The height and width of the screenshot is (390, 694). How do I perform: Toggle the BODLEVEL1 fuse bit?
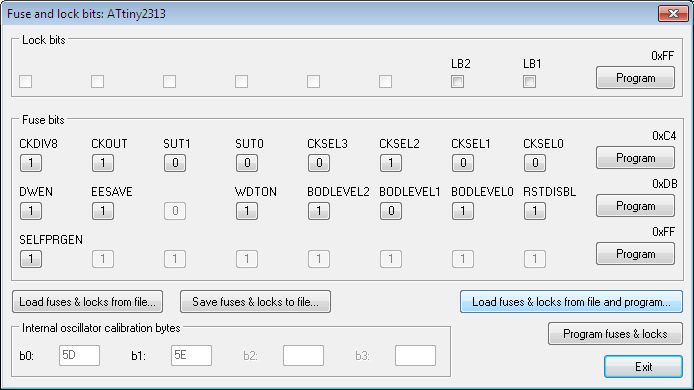point(391,211)
